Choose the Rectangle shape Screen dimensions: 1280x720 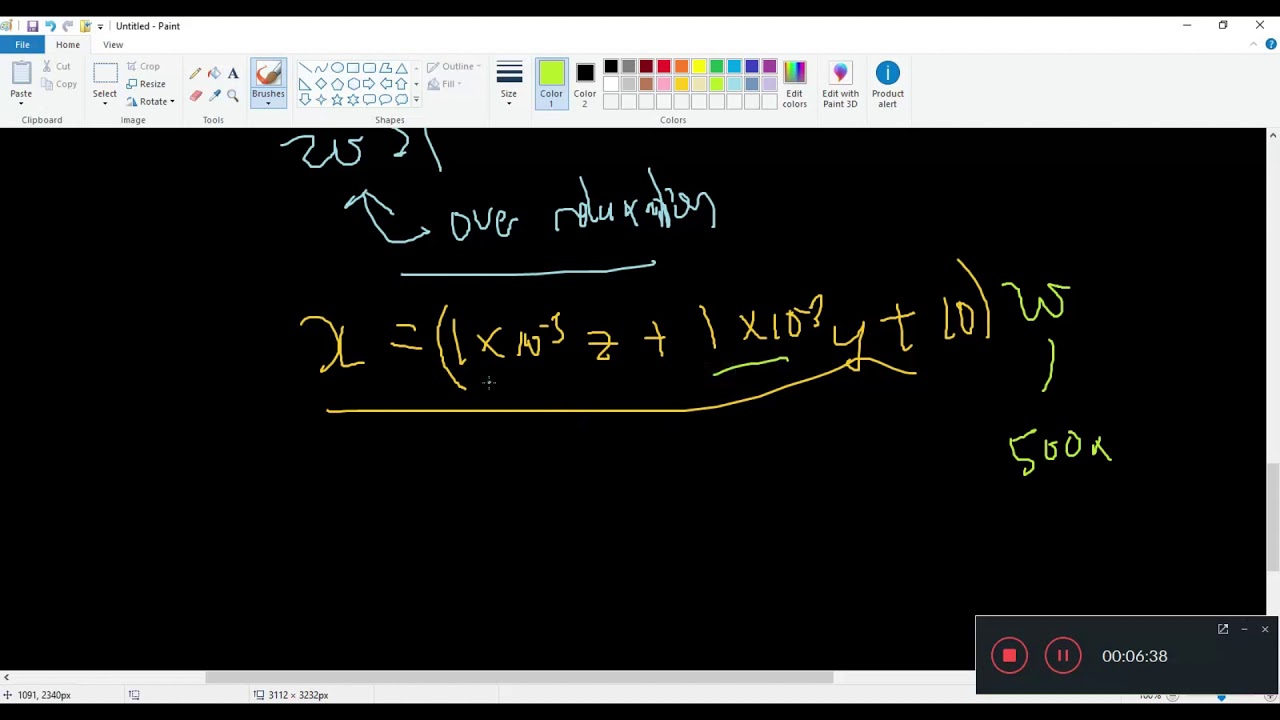pyautogui.click(x=353, y=68)
